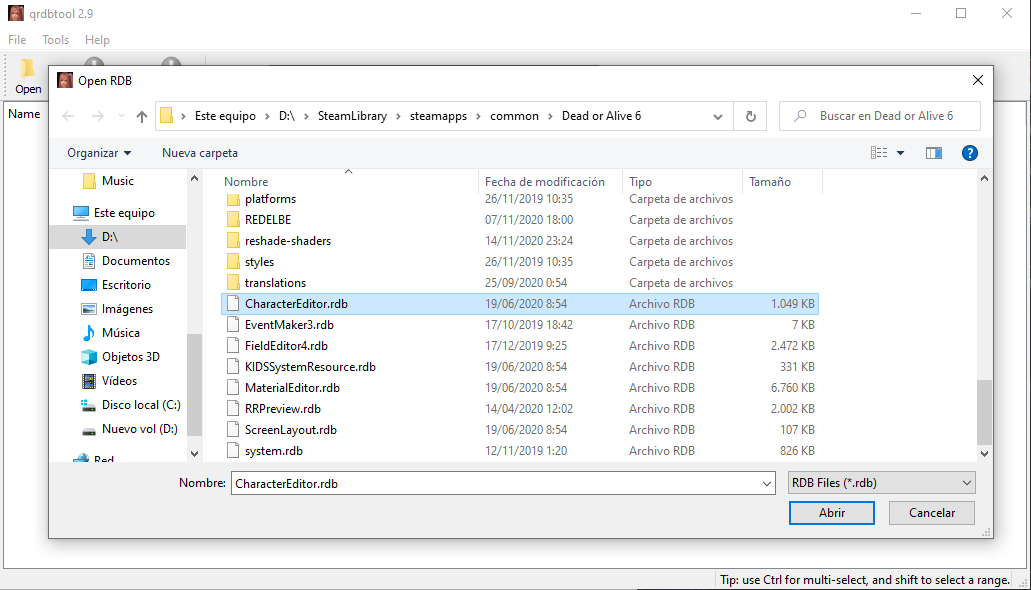Sort by the Tipo column header

[682, 182]
